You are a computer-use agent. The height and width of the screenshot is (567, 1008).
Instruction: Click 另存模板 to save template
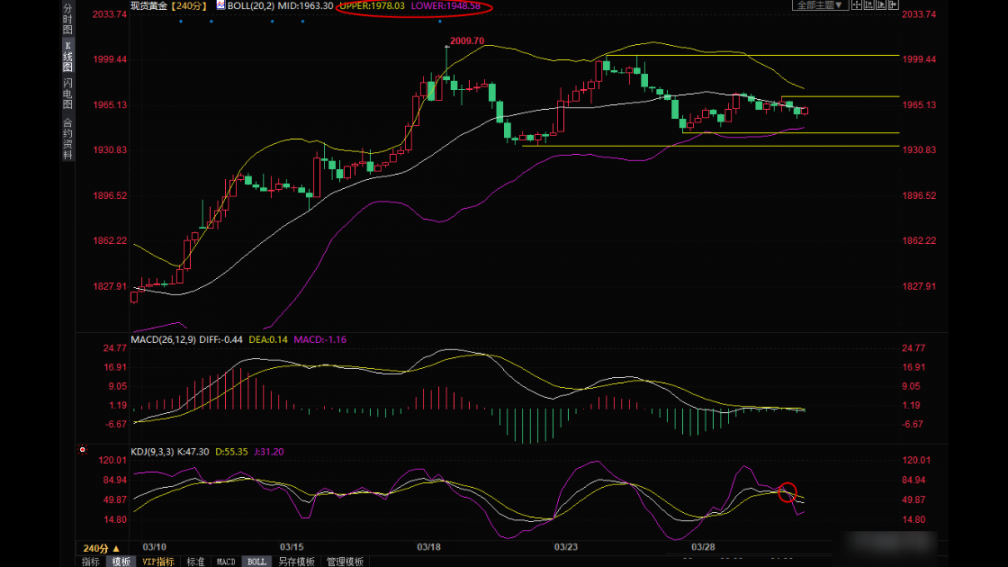(x=296, y=561)
